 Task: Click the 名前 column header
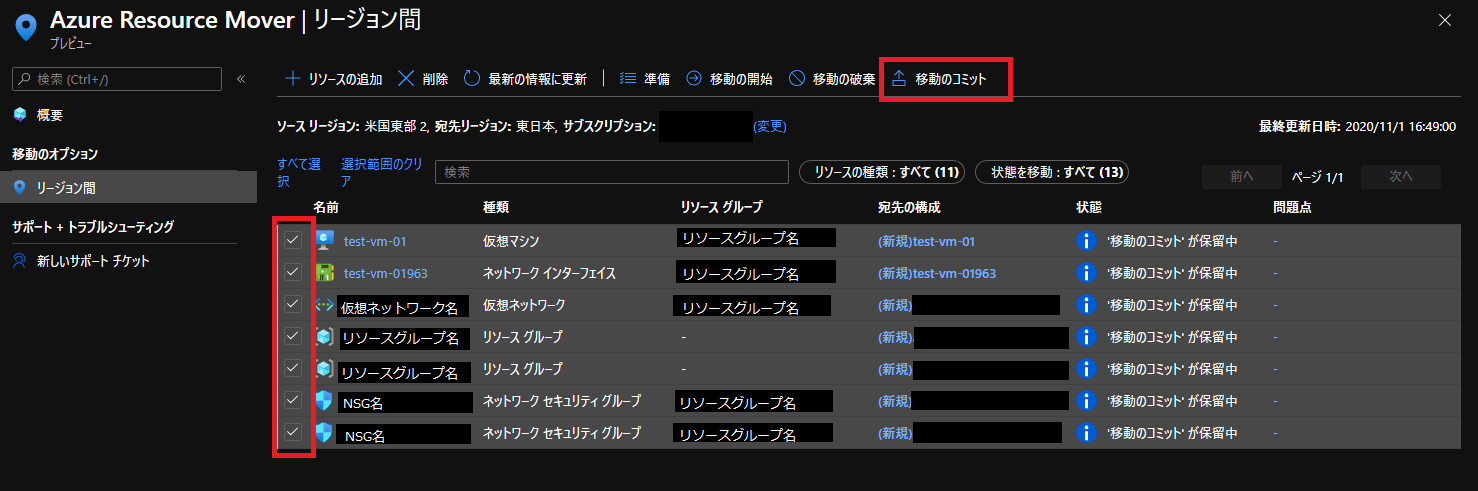326,207
